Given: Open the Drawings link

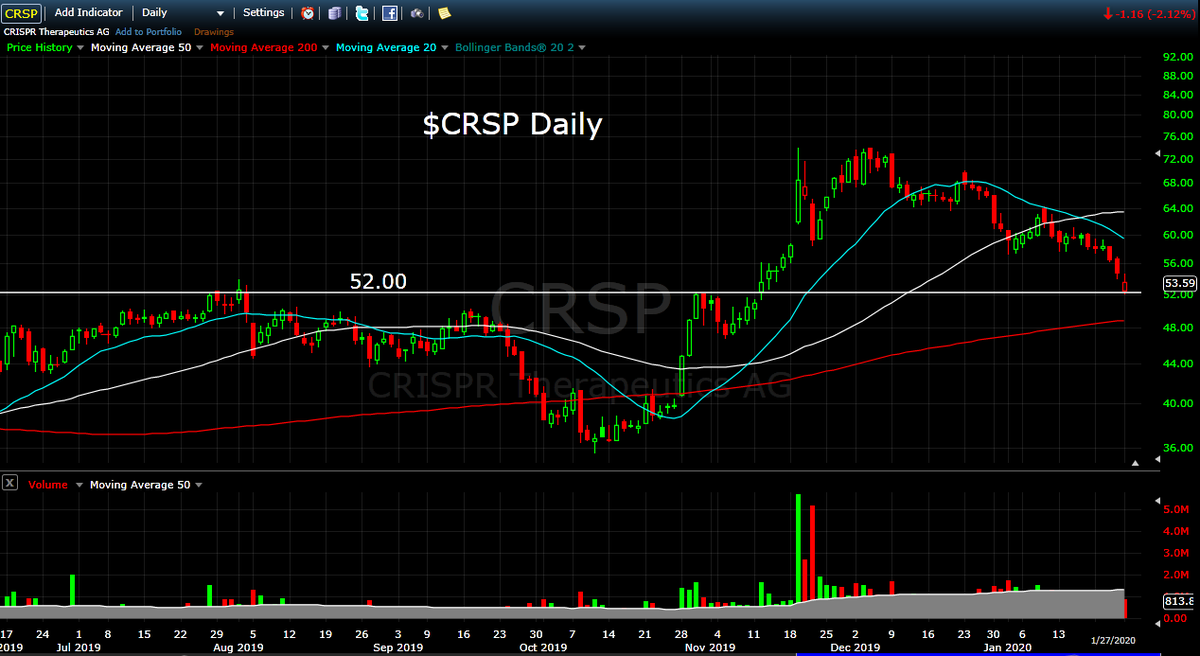Looking at the screenshot, I should click(x=214, y=32).
